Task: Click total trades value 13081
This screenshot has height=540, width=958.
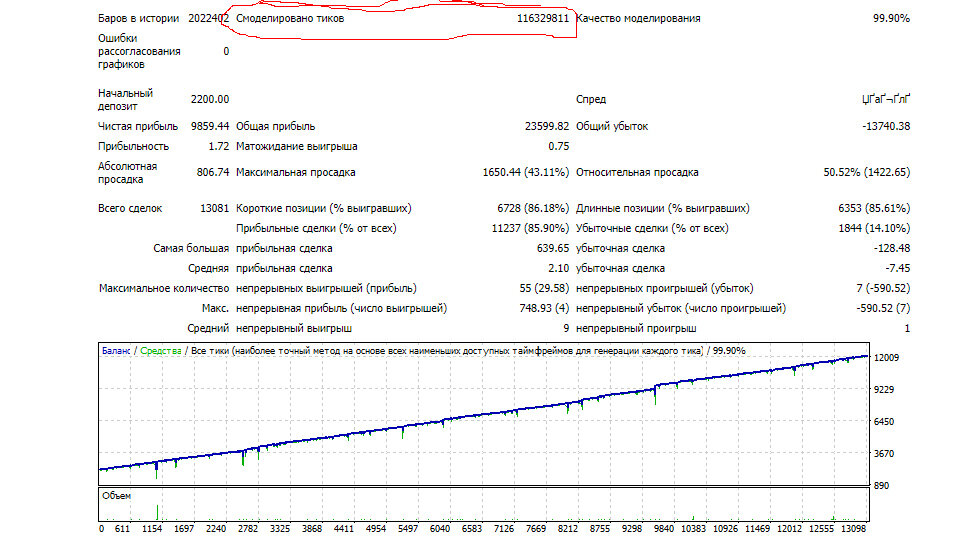Action: click(x=214, y=208)
